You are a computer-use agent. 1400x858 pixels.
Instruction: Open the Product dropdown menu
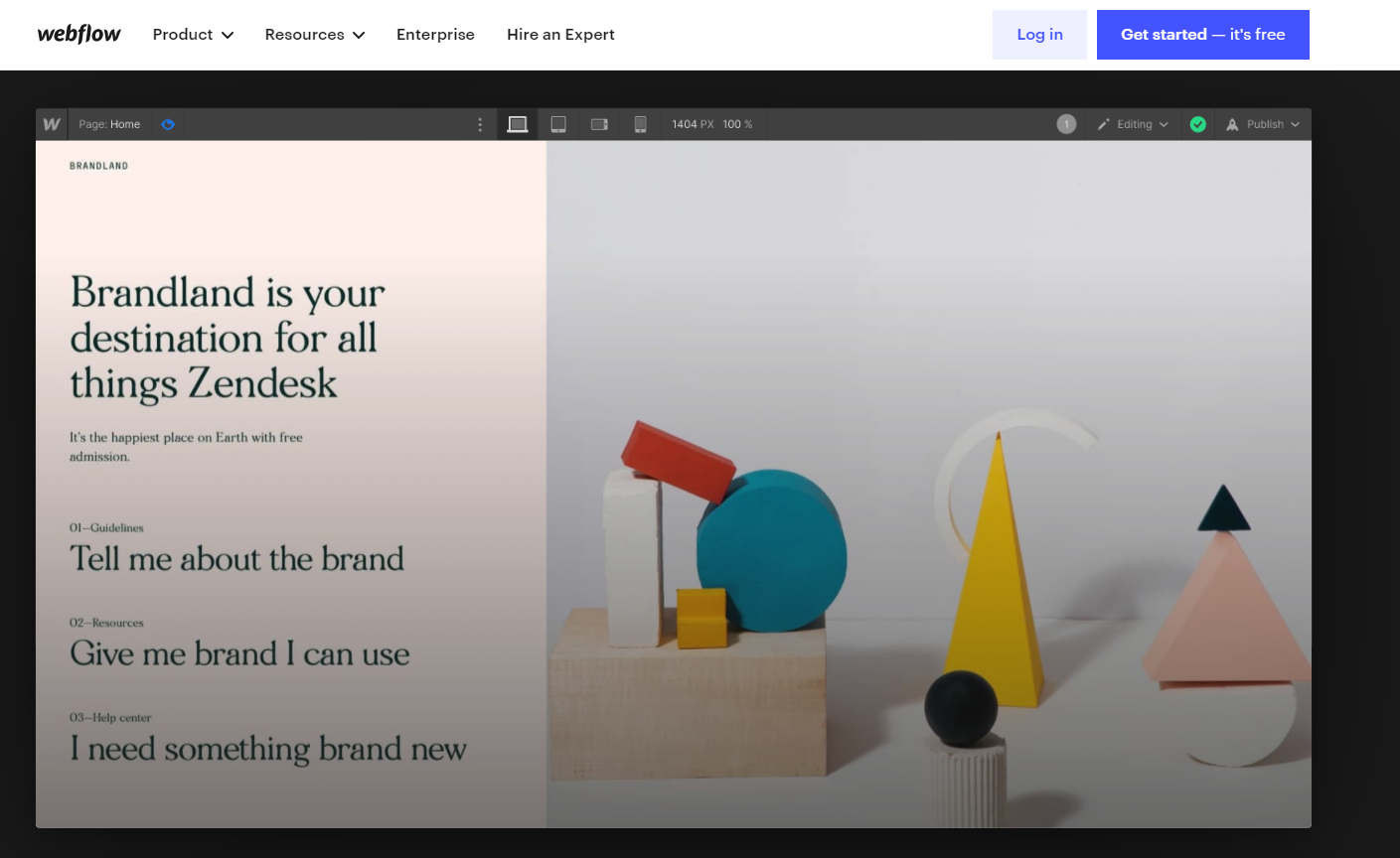193,35
